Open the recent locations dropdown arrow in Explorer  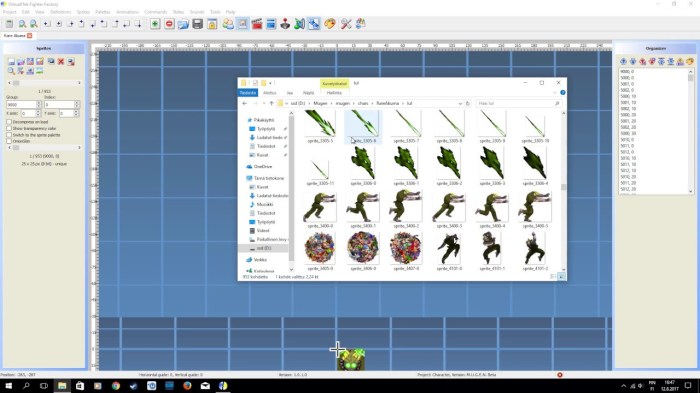tap(264, 103)
